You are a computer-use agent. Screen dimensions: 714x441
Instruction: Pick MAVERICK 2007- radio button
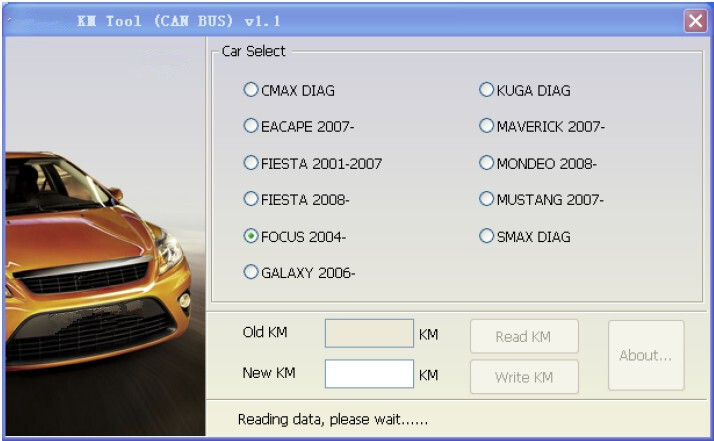tap(487, 126)
